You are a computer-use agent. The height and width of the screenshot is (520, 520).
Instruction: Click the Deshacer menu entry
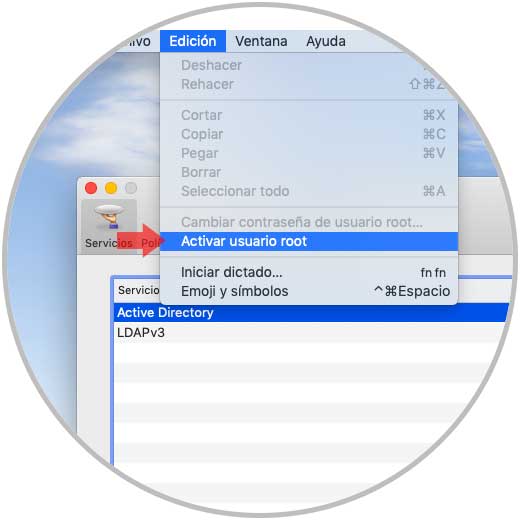309,65
